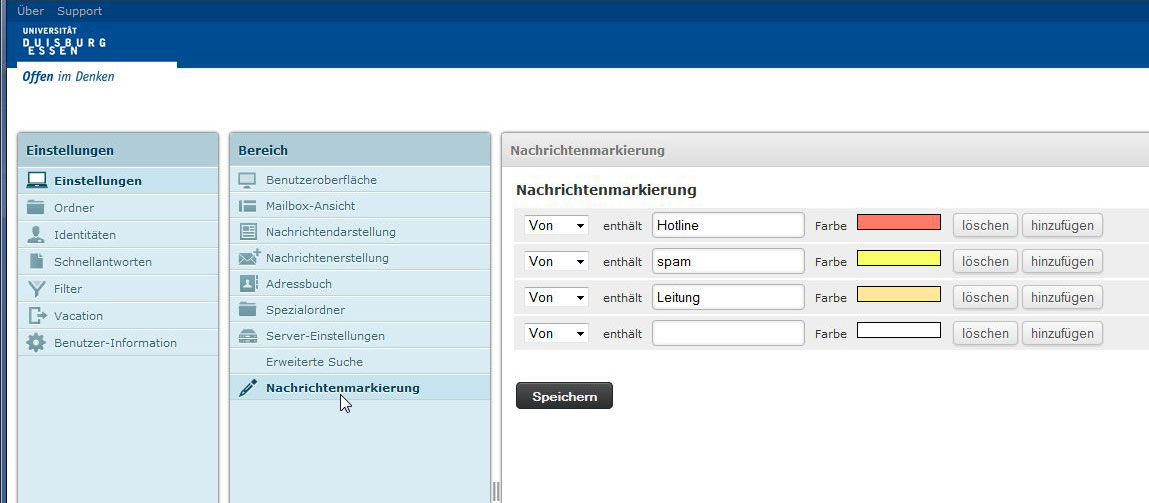Click the yellow color swatch for spam

coord(898,258)
